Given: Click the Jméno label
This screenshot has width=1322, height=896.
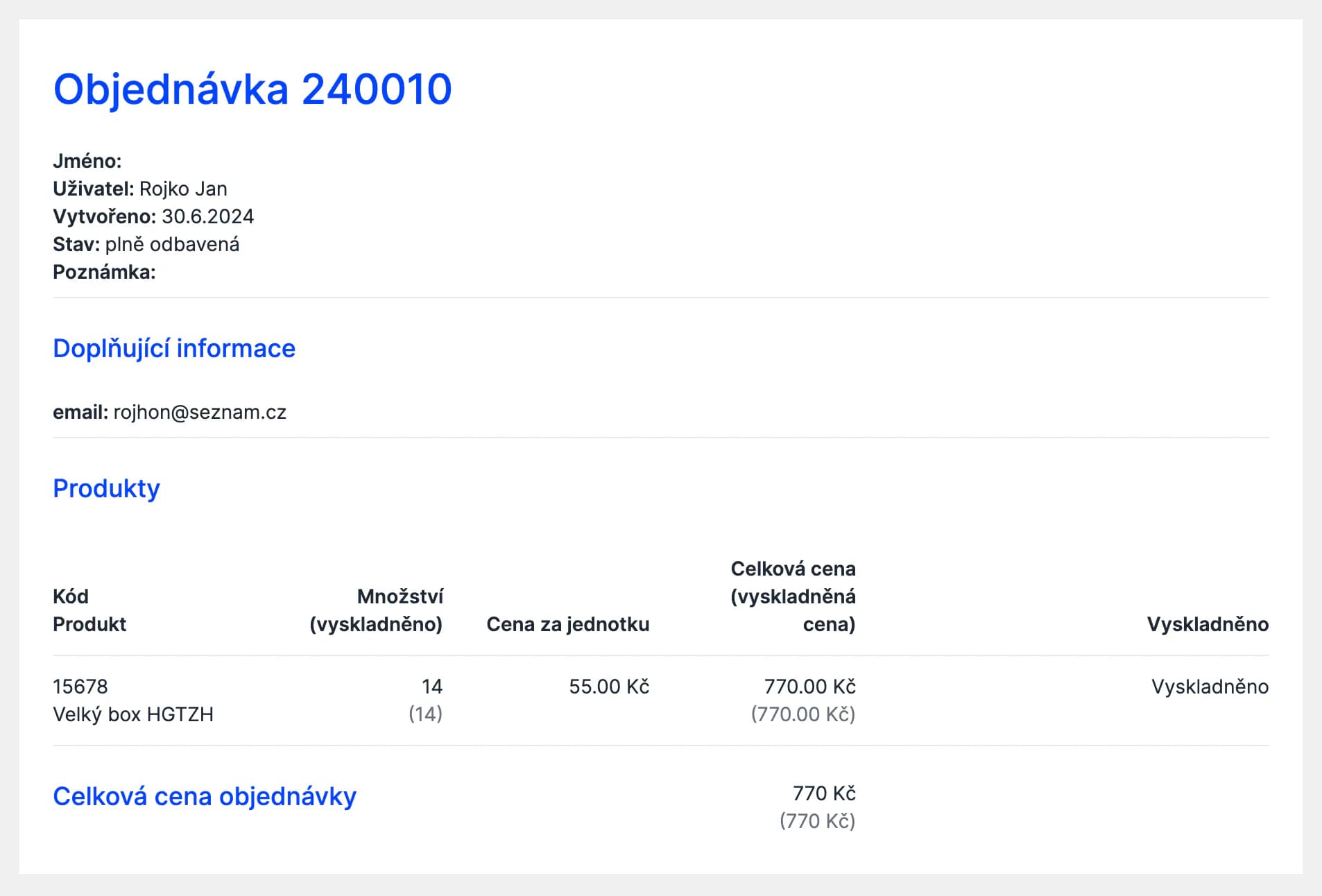Looking at the screenshot, I should [x=87, y=161].
